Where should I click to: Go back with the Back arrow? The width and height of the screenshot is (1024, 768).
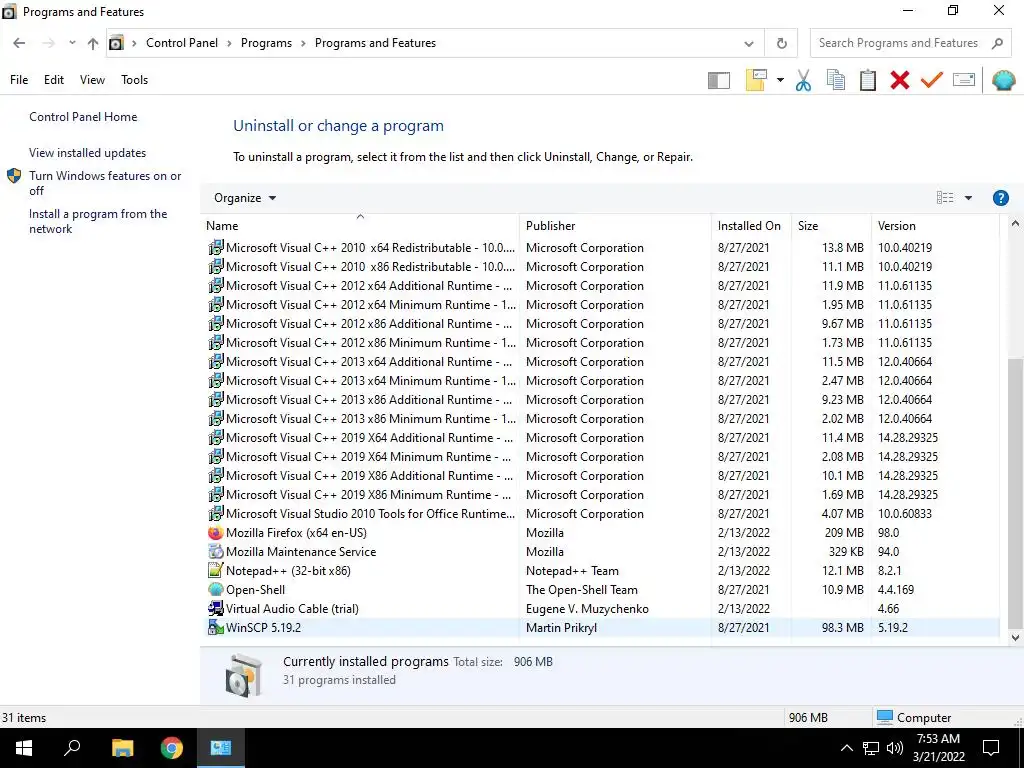point(19,43)
